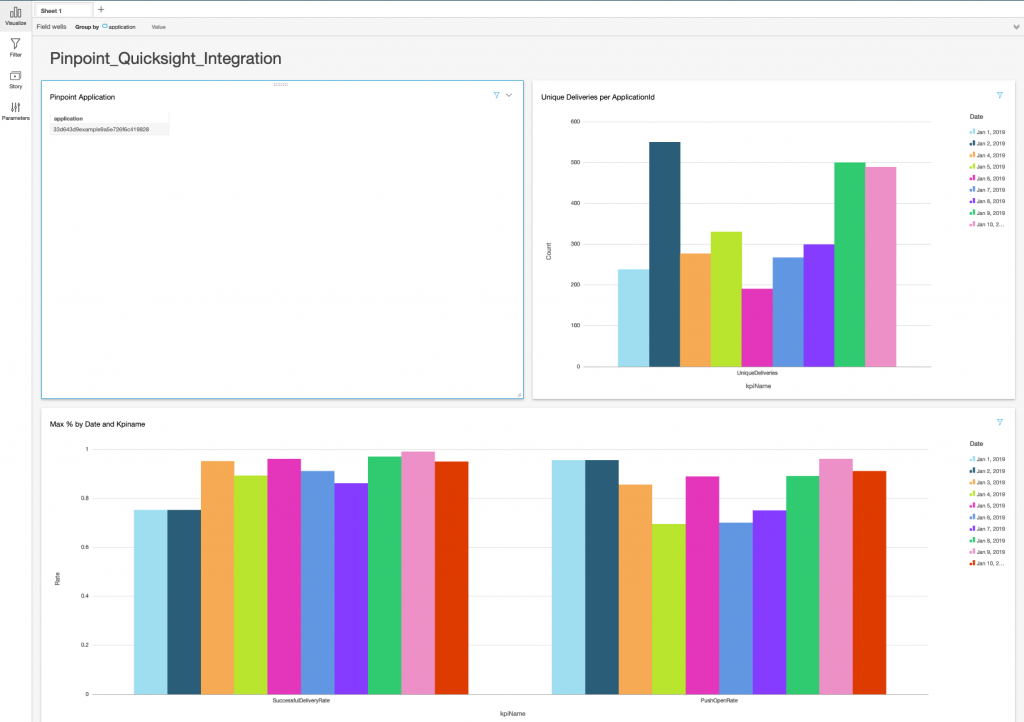Image resolution: width=1024 pixels, height=722 pixels.
Task: Select the Sheet 1 tab
Action: (63, 10)
